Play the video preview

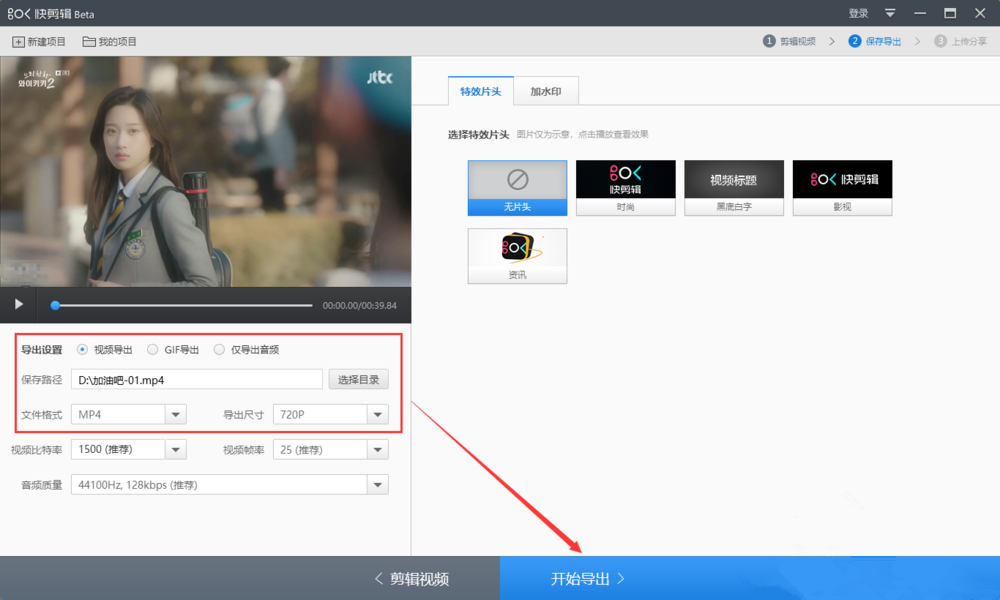coord(18,305)
